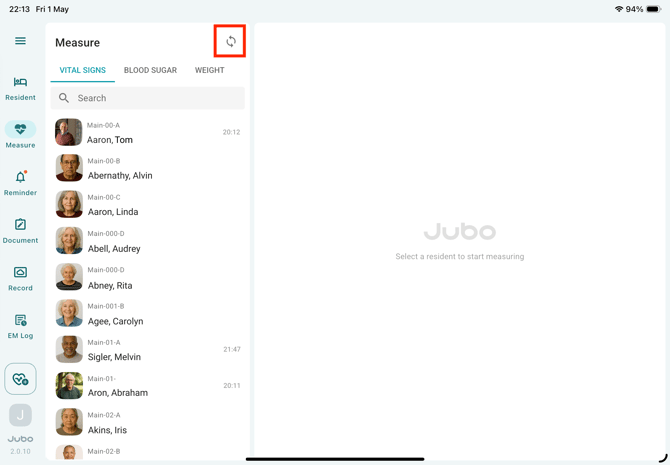Open the hamburger menu icon
670x465 pixels.
coord(20,41)
